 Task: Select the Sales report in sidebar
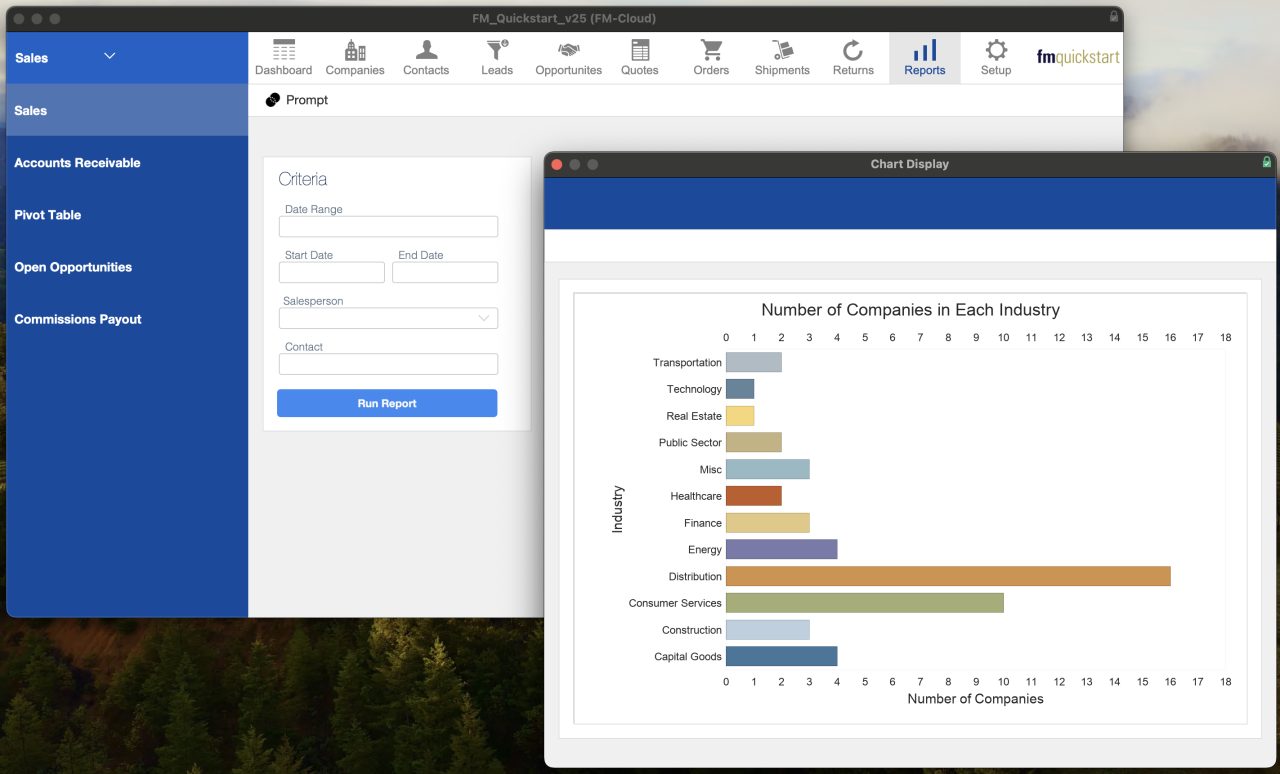pos(127,110)
